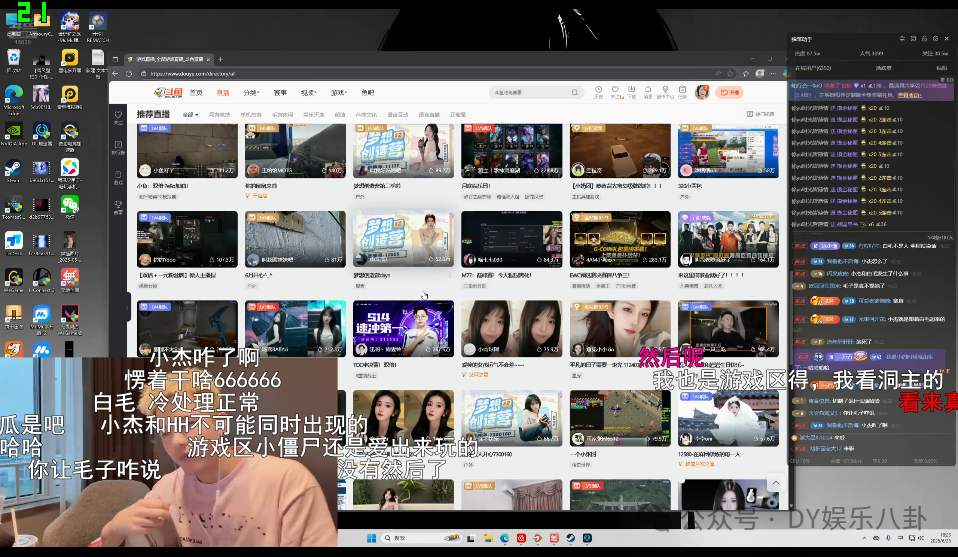Click the browser address bar URL
The width and height of the screenshot is (958, 557).
(x=192, y=74)
